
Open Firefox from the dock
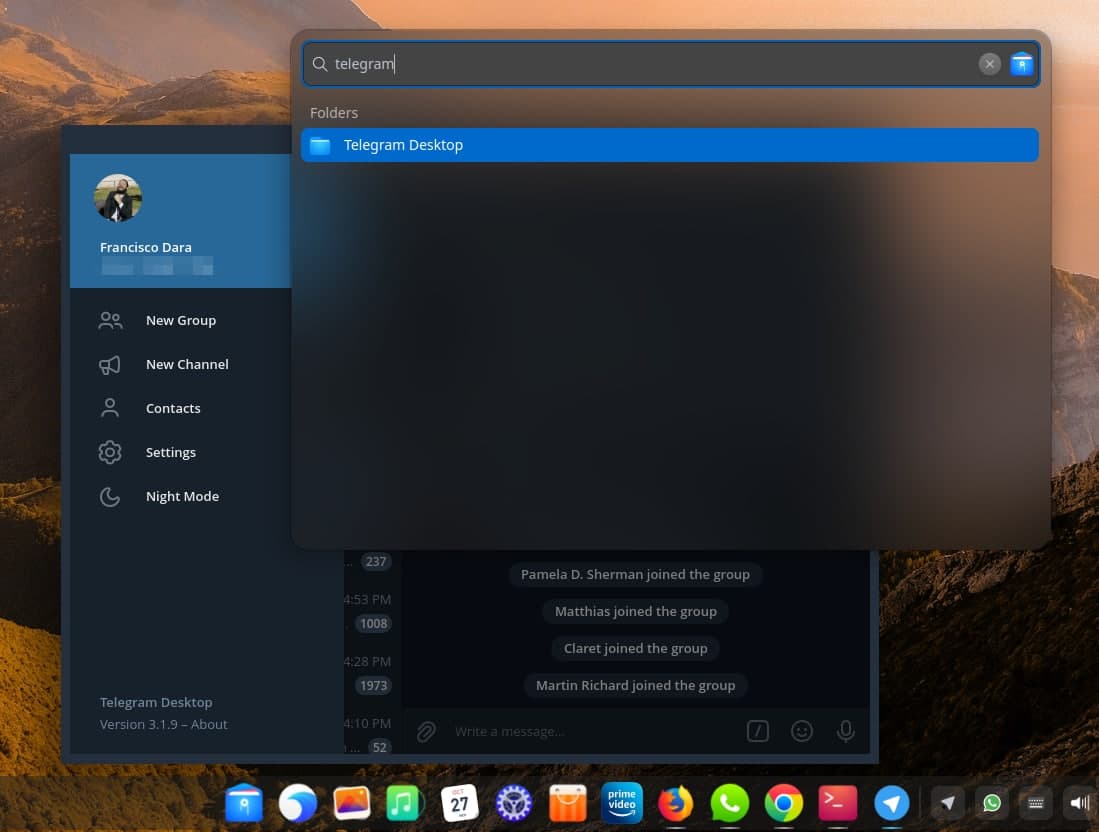(x=676, y=803)
